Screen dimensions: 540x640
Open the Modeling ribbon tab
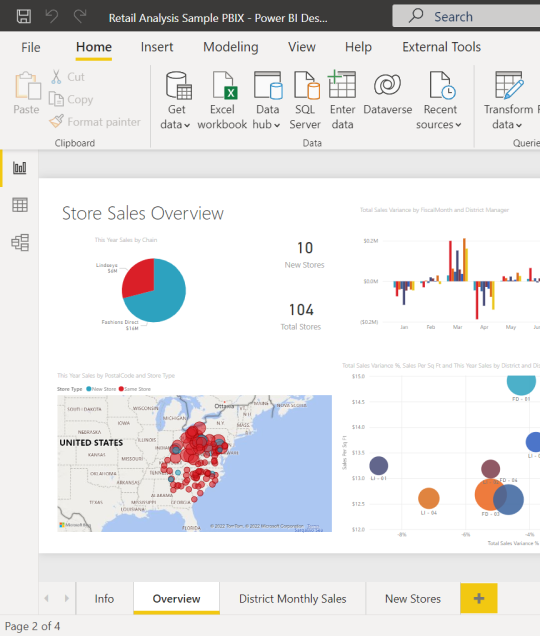pos(231,47)
